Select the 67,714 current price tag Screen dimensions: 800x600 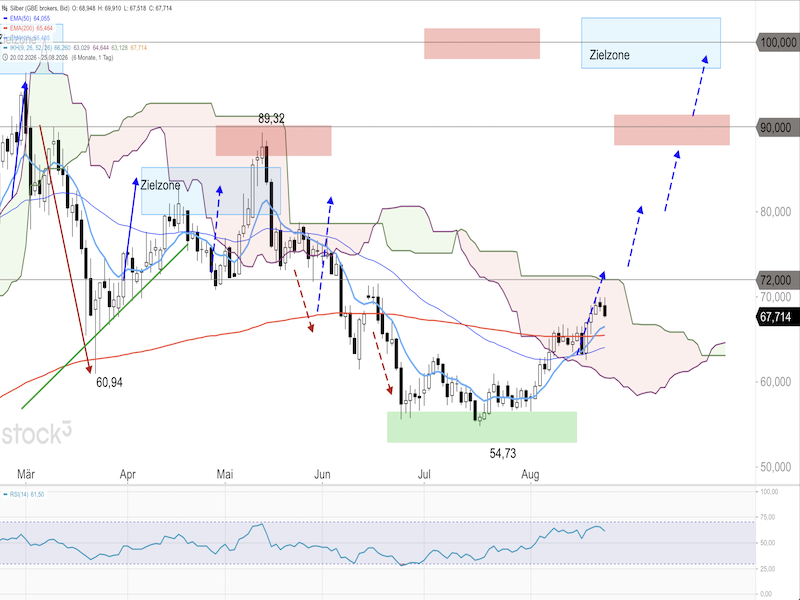pyautogui.click(x=776, y=317)
